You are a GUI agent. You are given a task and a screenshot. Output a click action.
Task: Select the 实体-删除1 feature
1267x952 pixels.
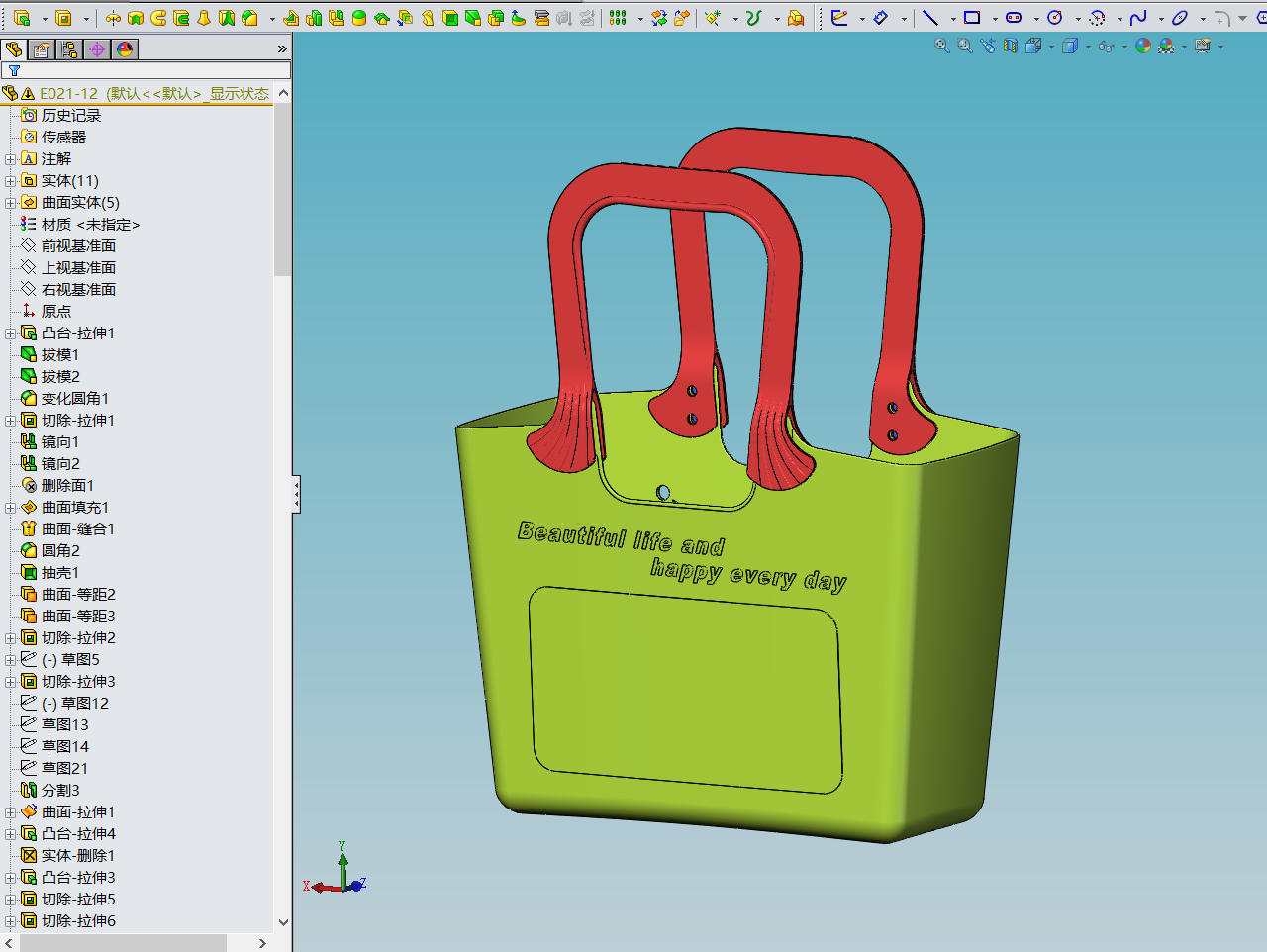pos(68,856)
